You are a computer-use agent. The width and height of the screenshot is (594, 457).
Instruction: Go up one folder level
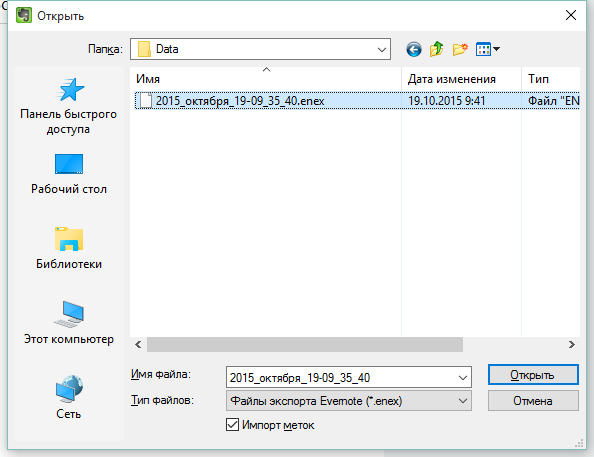[436, 49]
